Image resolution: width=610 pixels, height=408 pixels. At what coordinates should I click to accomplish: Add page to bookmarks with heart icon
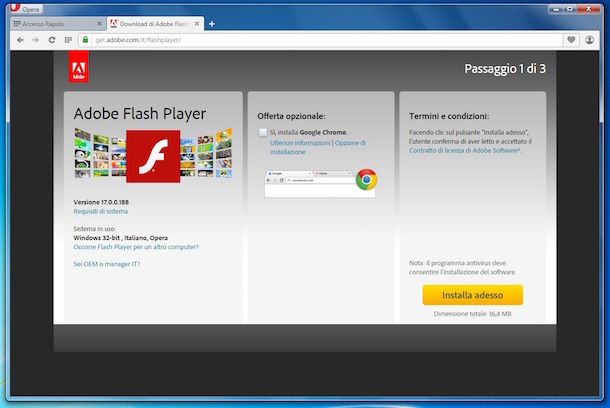(x=571, y=40)
